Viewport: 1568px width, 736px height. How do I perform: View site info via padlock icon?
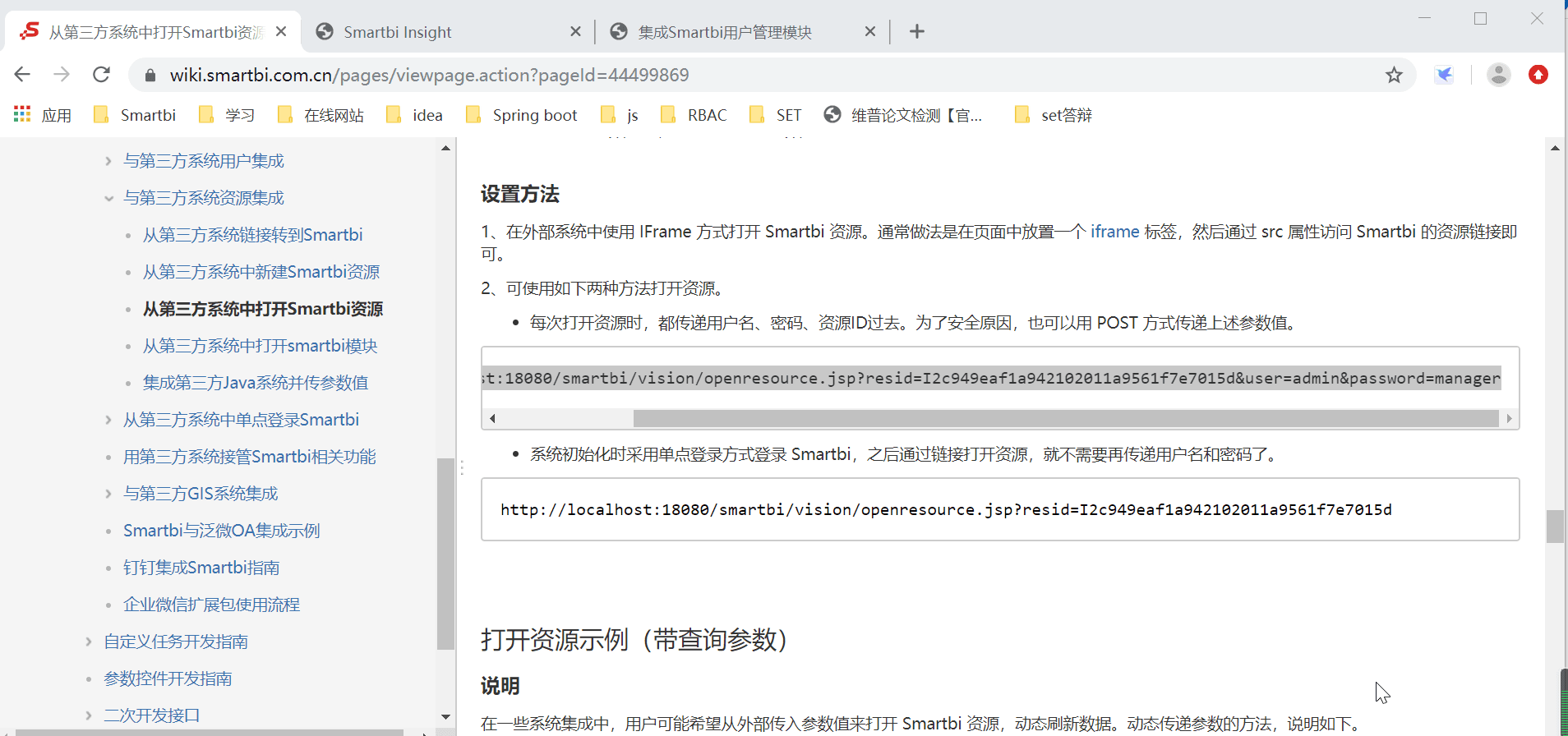coord(150,76)
